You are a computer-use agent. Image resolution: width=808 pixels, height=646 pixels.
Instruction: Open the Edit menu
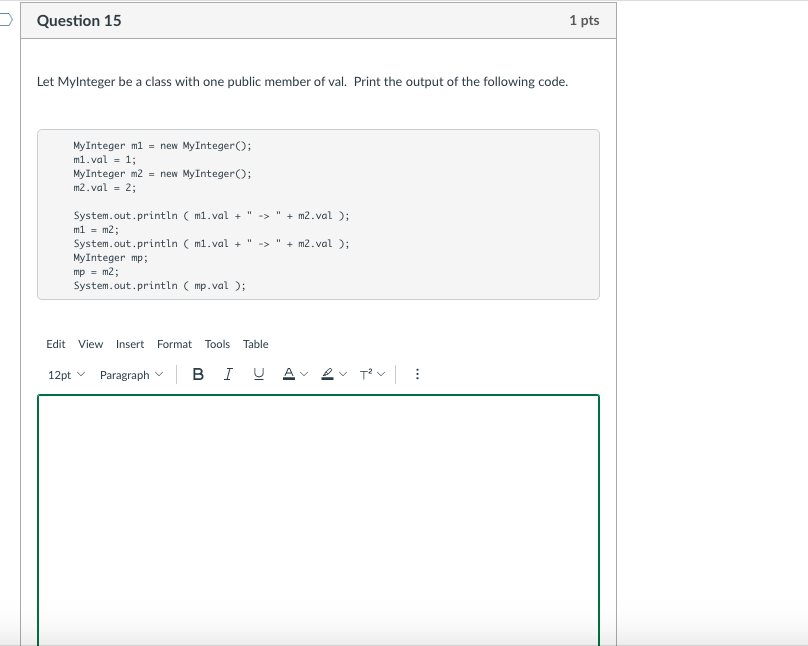tap(55, 344)
